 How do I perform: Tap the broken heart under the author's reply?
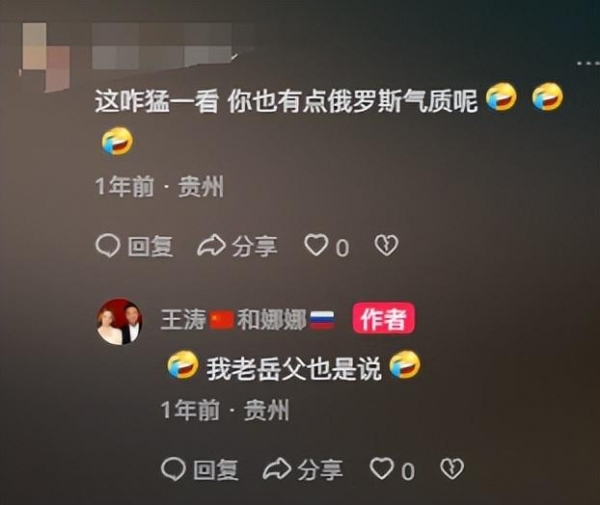(x=452, y=469)
